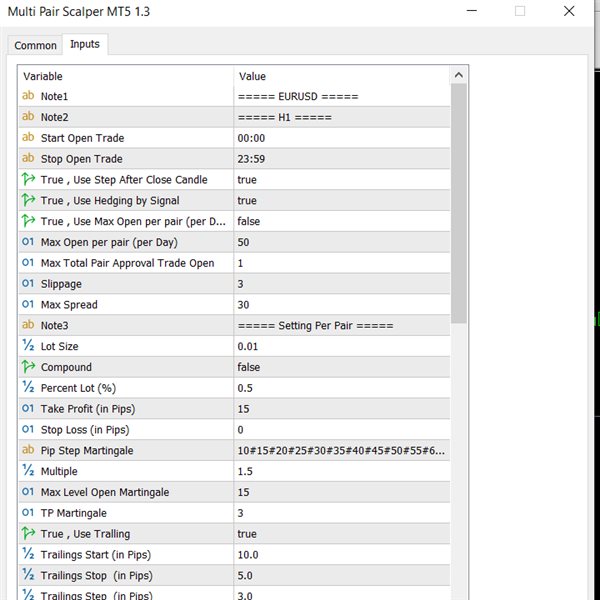Image resolution: width=600 pixels, height=600 pixels.
Task: Click the string icon beside Start Open Trade
Action: 28,137
